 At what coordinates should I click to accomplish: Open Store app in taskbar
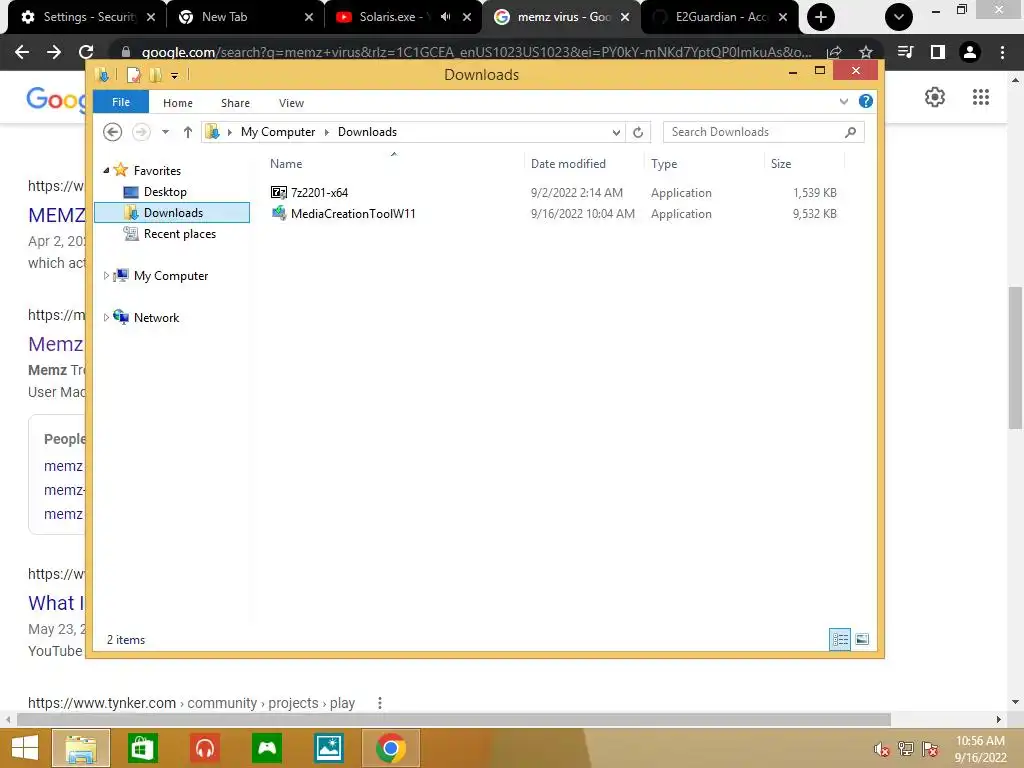click(142, 748)
